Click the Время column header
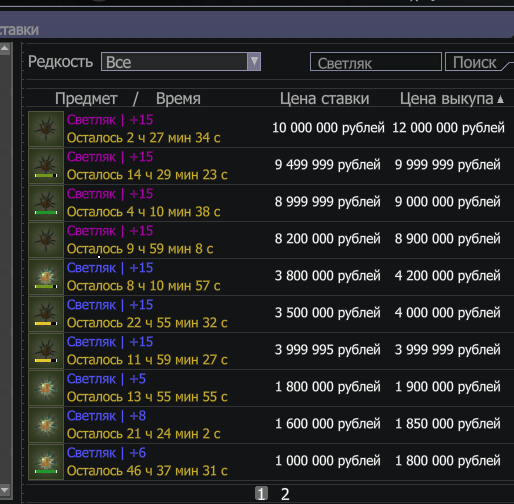The height and width of the screenshot is (504, 514). (x=178, y=99)
